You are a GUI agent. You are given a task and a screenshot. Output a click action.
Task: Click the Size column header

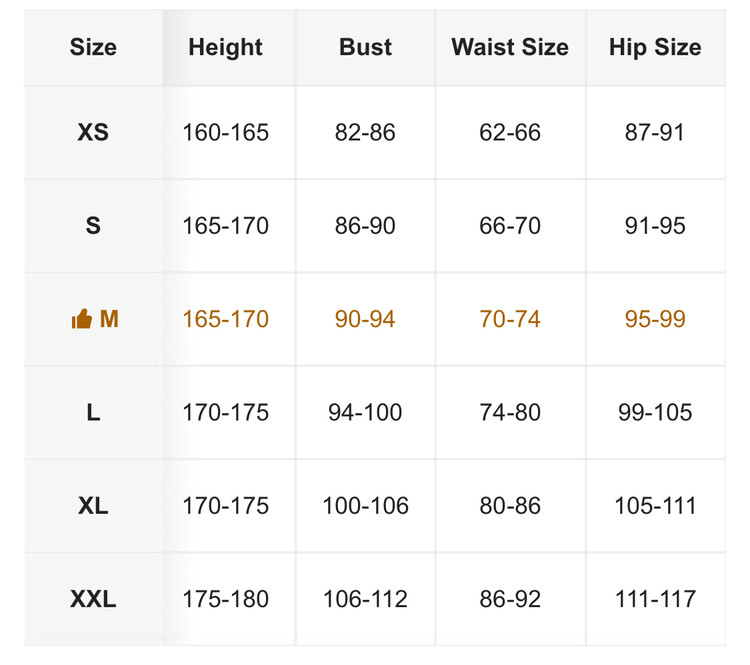click(x=93, y=47)
